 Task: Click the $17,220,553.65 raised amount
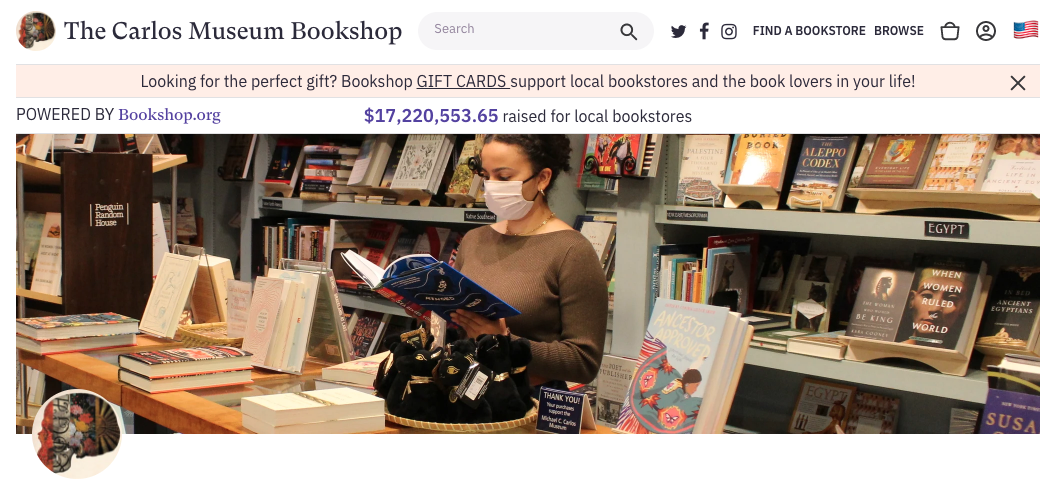[431, 116]
